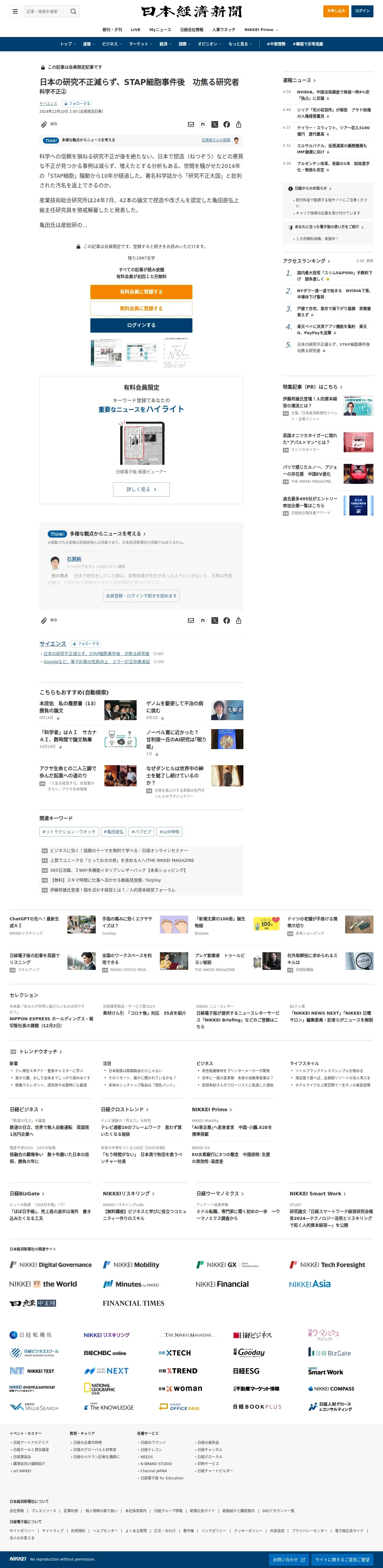Screen dimensions: 383x1568
Task: Select #リトラクション・ウオッチ keyword tag
Action: pyautogui.click(x=68, y=831)
